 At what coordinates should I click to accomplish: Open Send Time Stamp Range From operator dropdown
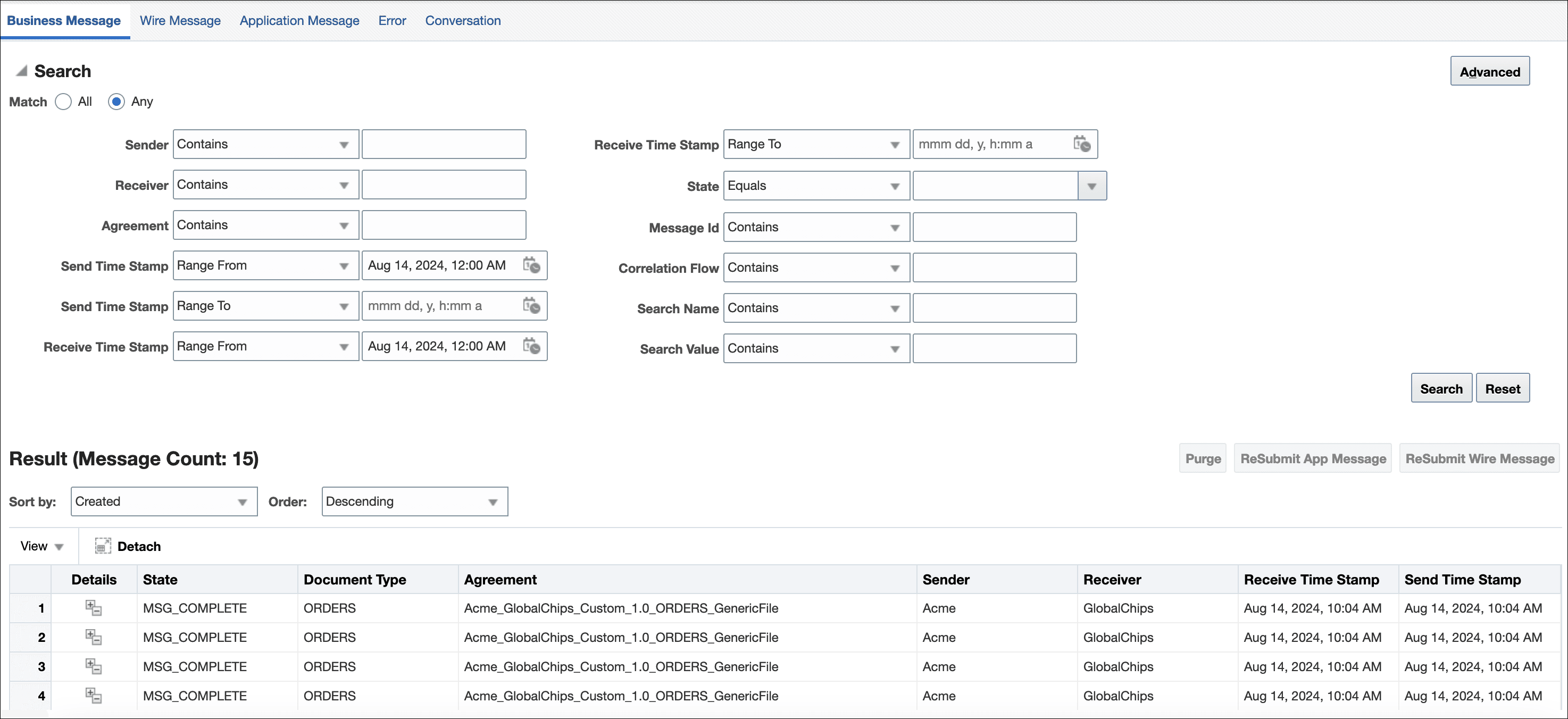(266, 265)
